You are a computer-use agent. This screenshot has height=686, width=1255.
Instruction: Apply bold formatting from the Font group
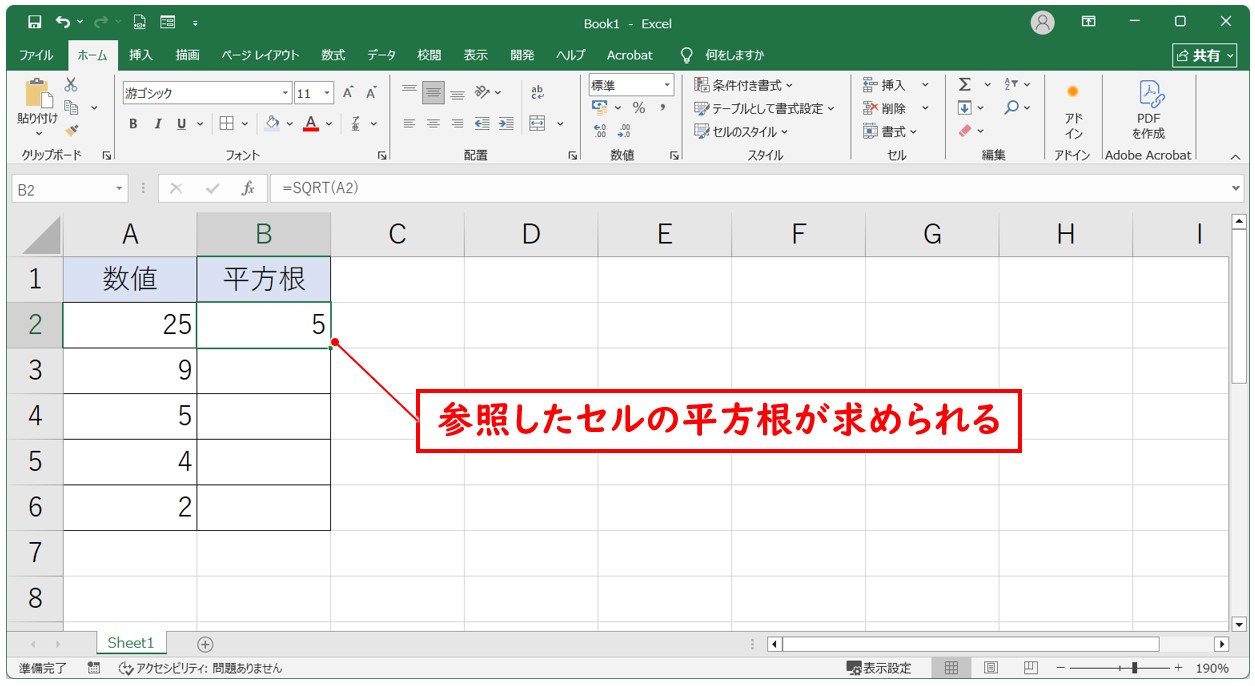tap(132, 124)
